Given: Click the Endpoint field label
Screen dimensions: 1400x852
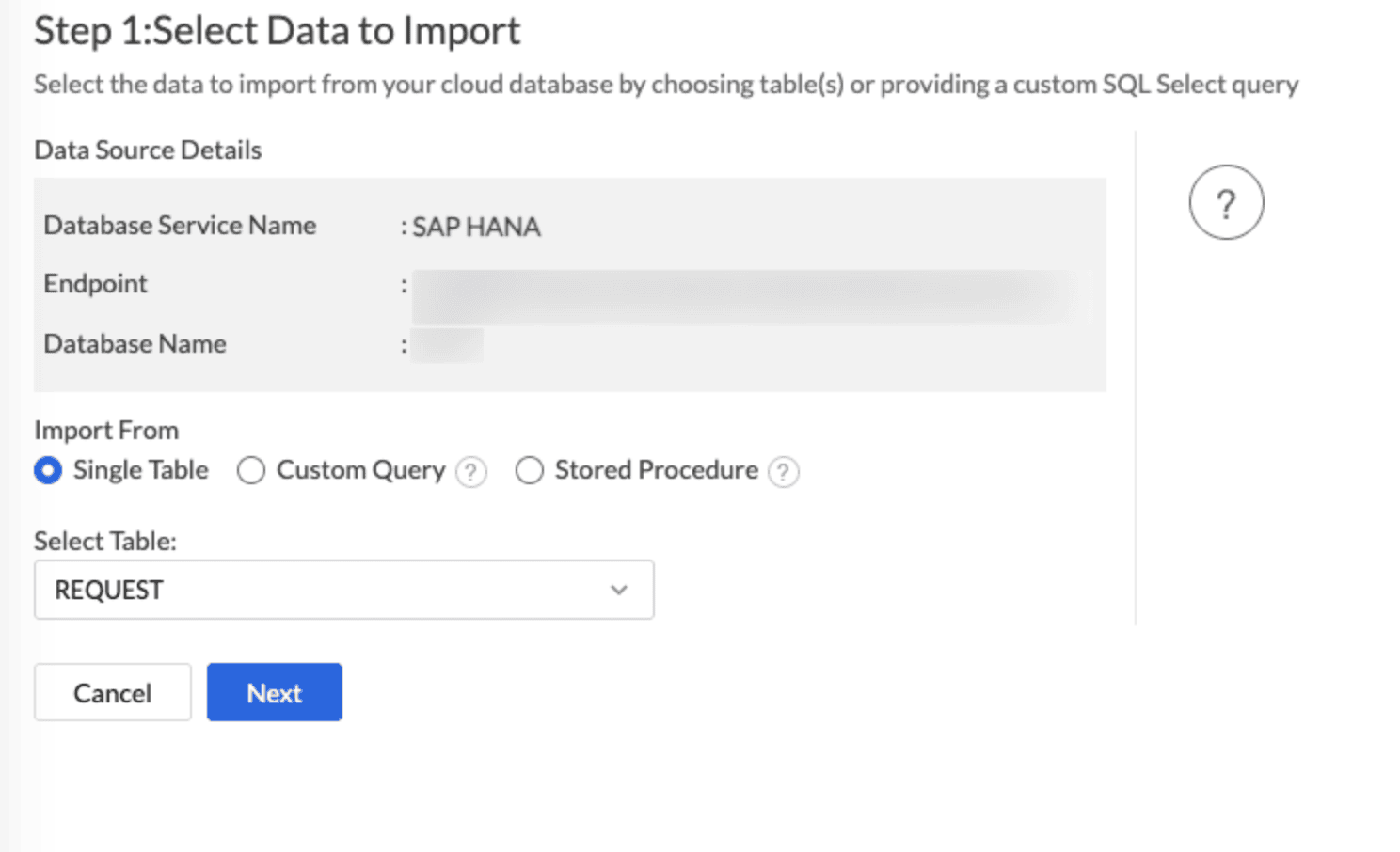Looking at the screenshot, I should click(95, 284).
